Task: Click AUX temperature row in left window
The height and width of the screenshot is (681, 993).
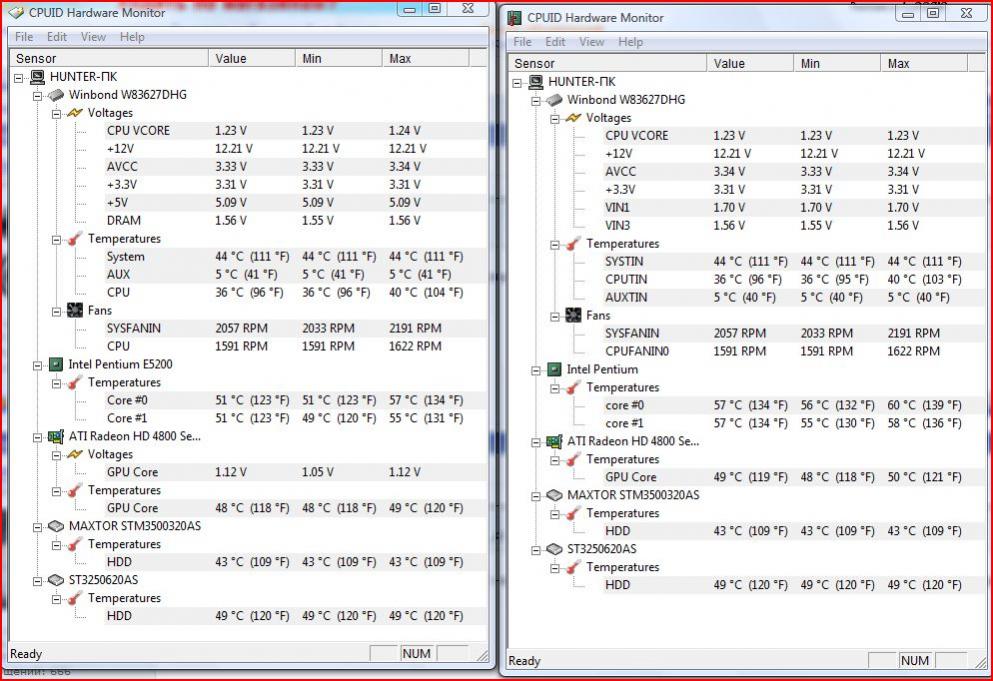Action: [296, 274]
